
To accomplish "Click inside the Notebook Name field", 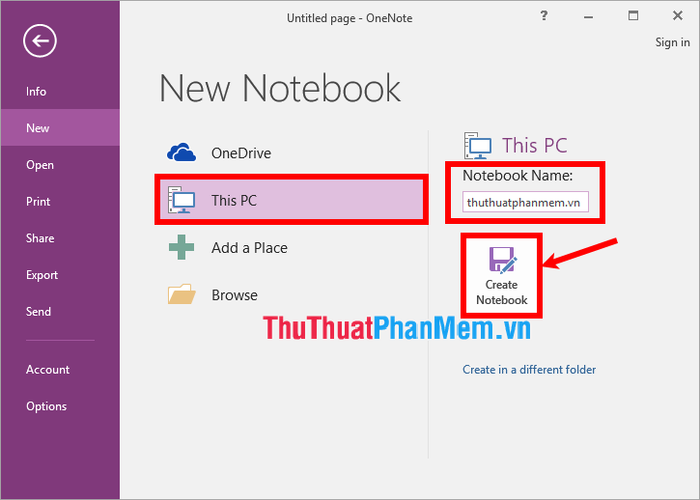I will pyautogui.click(x=525, y=202).
